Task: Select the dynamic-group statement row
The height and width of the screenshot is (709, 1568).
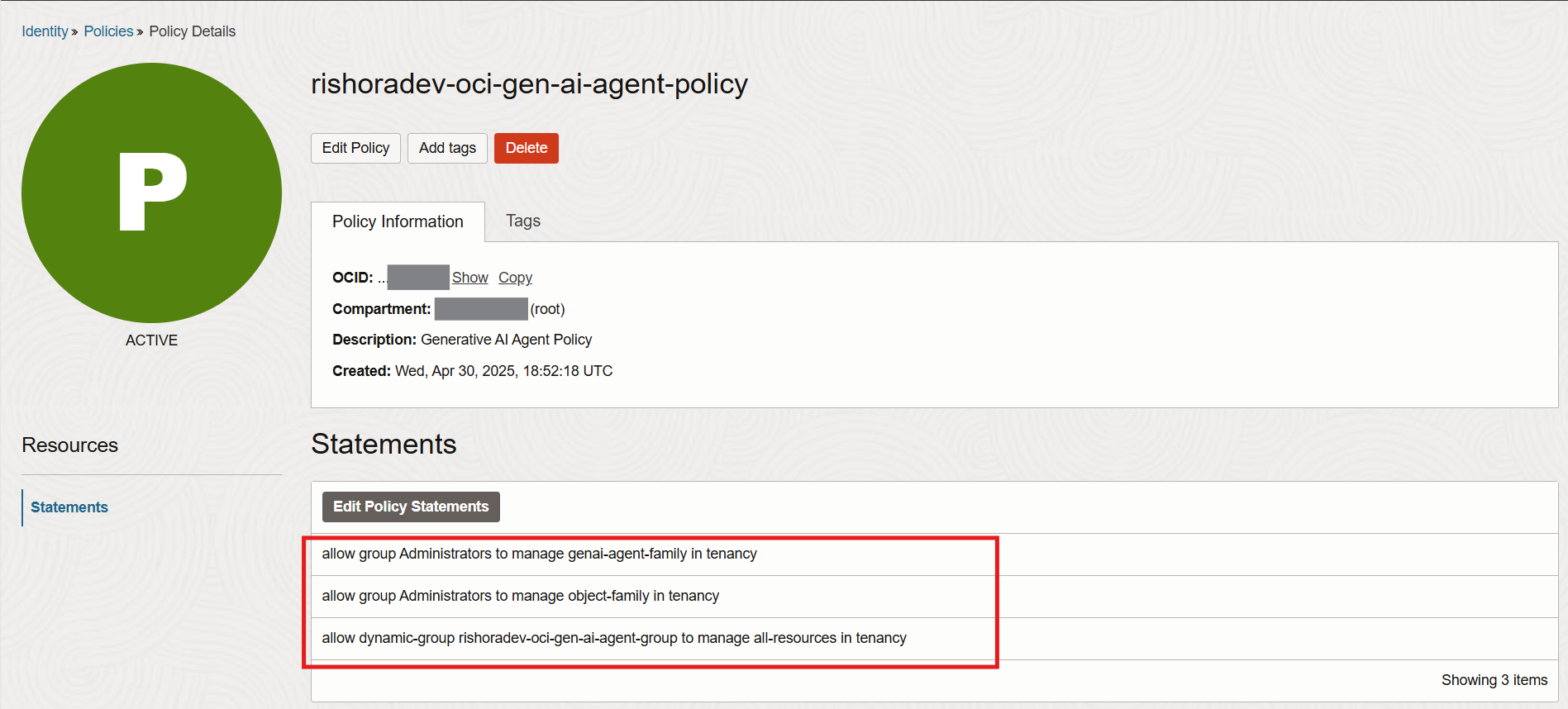Action: (x=614, y=637)
